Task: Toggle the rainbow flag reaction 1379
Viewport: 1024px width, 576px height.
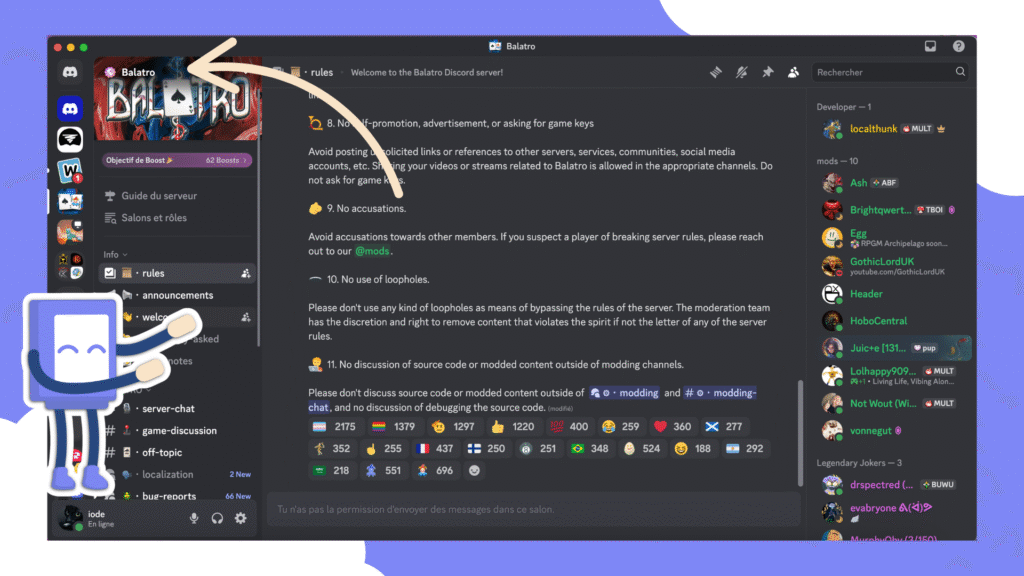Action: coord(393,426)
